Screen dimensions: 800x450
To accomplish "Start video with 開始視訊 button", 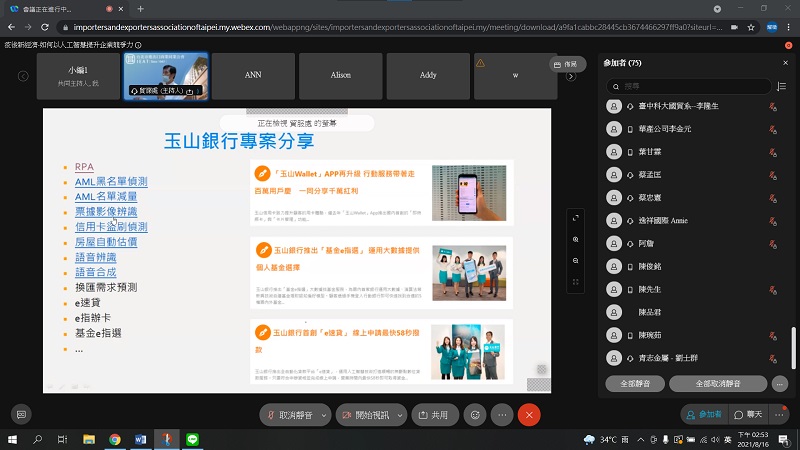I will [366, 415].
